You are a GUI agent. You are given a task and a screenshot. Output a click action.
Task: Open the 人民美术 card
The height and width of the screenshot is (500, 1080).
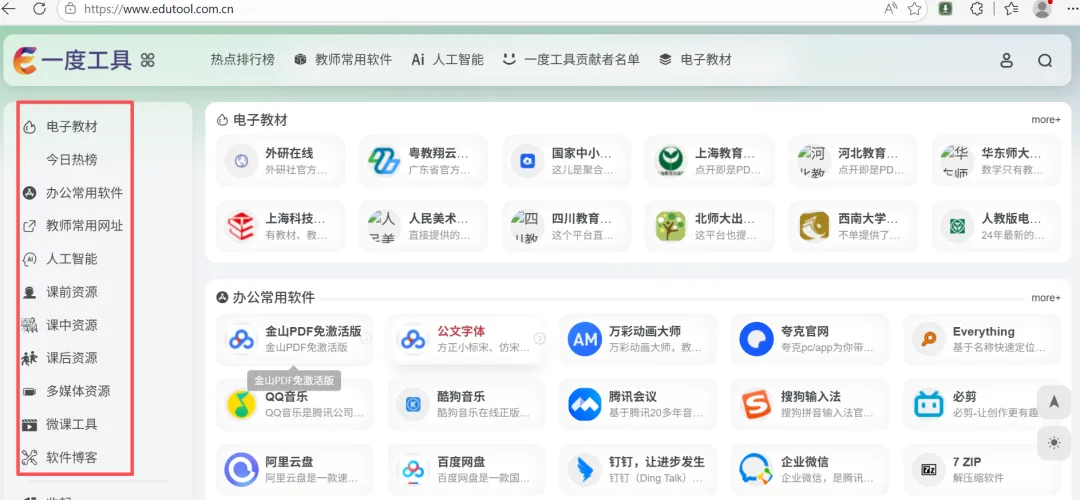click(423, 226)
